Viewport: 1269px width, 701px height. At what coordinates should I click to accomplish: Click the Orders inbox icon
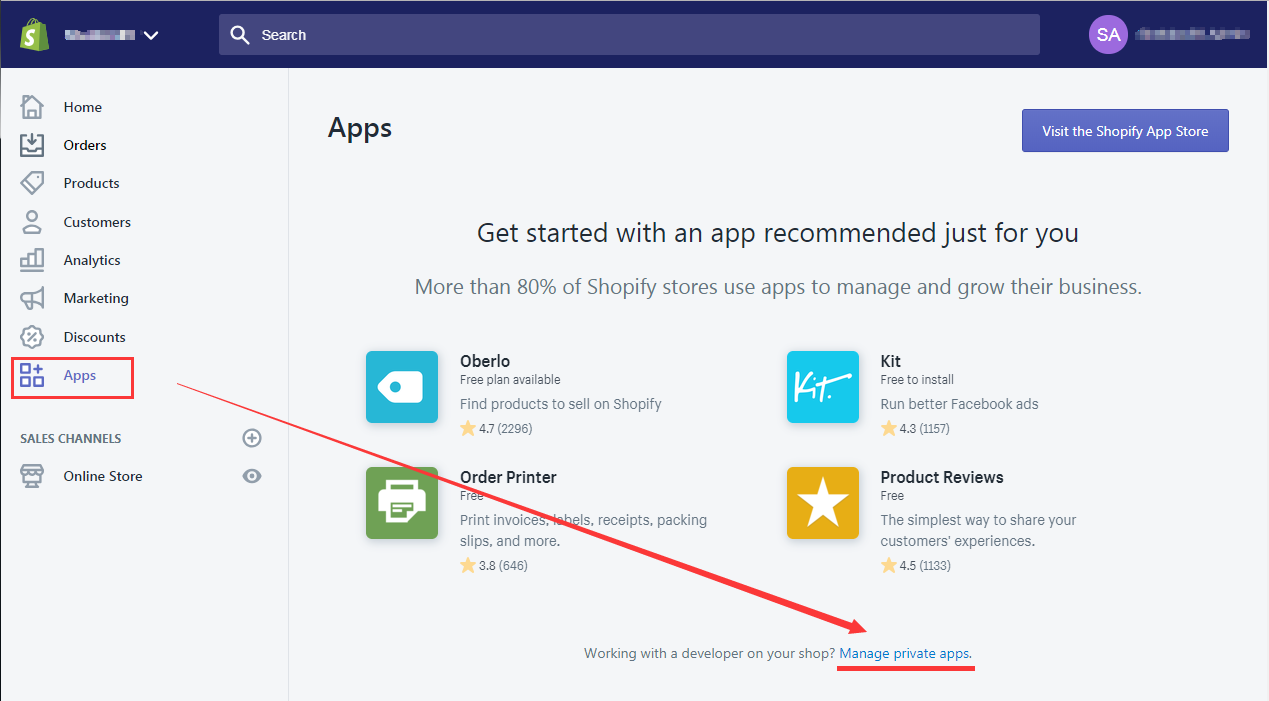pyautogui.click(x=32, y=145)
